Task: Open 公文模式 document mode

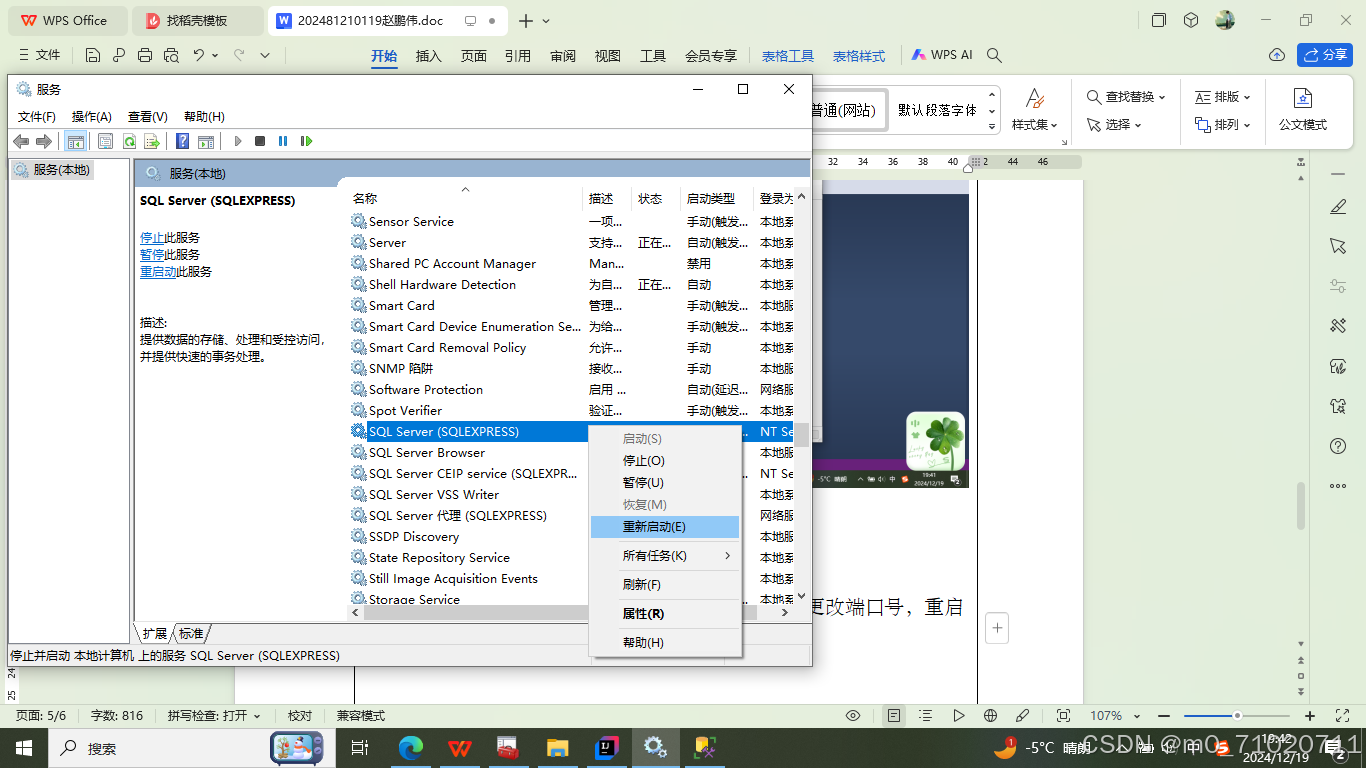Action: click(x=1302, y=110)
